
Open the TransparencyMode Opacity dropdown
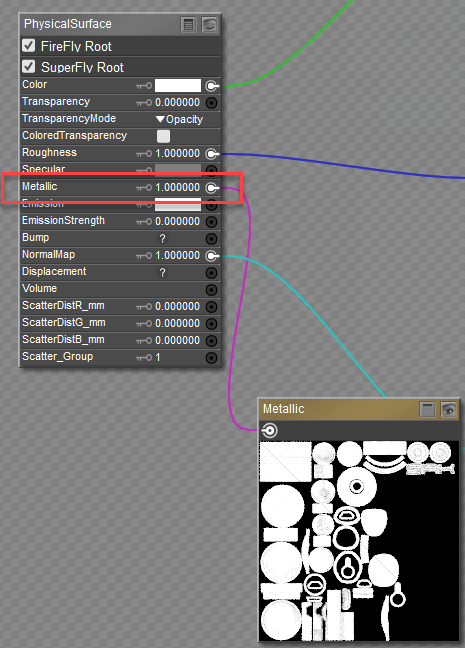click(x=179, y=119)
